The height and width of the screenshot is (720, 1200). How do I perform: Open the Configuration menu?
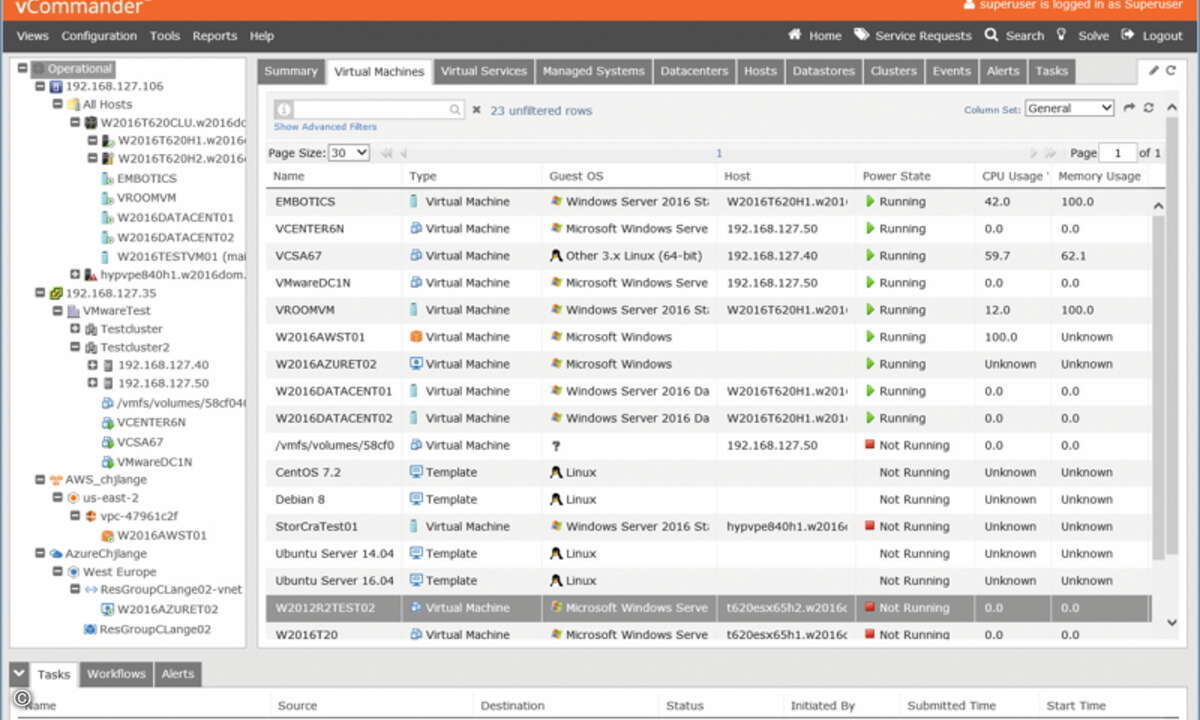tap(99, 35)
